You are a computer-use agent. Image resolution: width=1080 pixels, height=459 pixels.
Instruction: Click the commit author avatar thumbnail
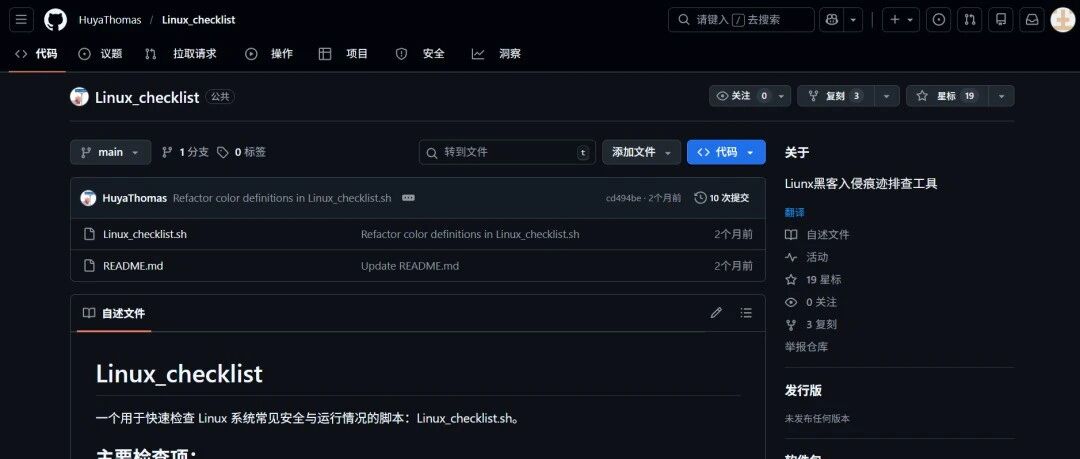[88, 198]
